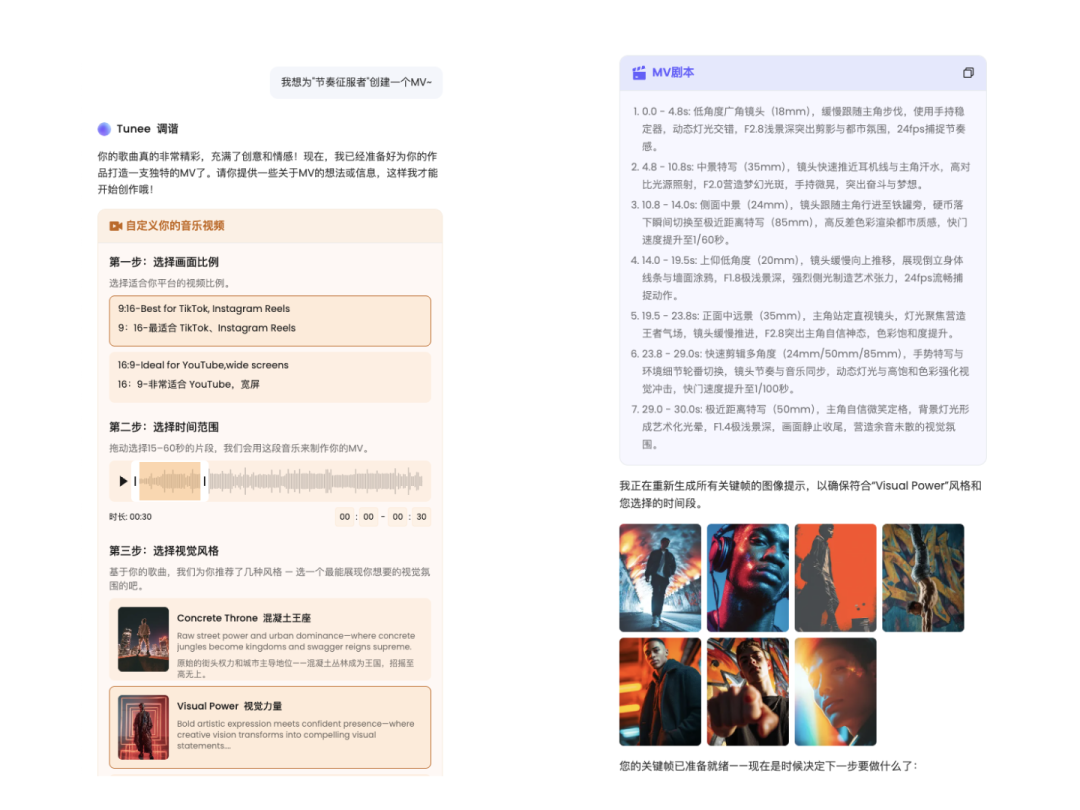Click the Concrete Throne style preview image
Image resolution: width=1080 pixels, height=810 pixels.
143,639
